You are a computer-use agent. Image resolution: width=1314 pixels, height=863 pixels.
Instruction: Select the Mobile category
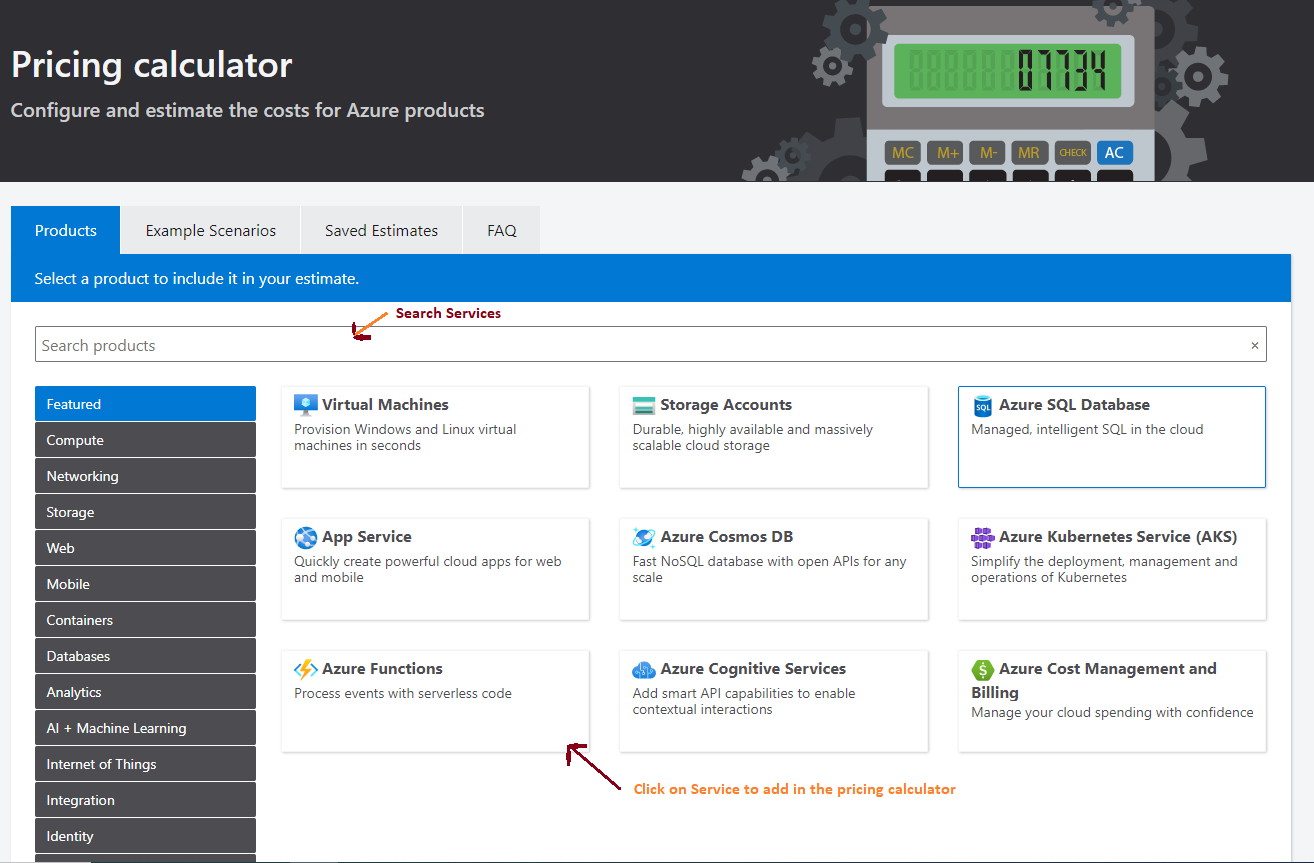click(145, 584)
